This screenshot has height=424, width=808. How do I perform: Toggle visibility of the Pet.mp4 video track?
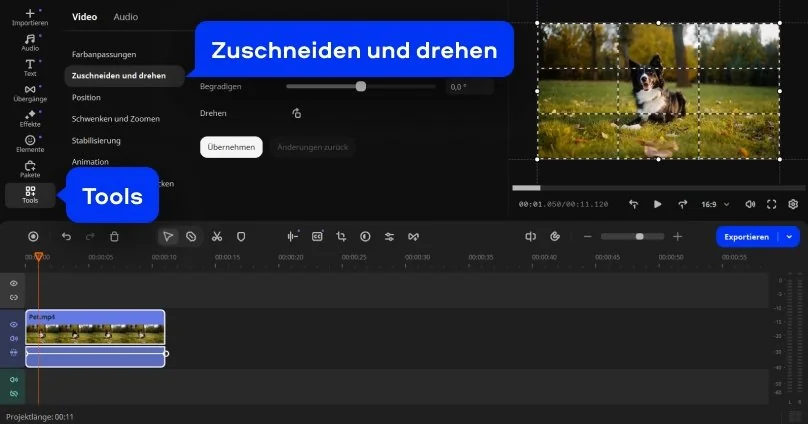click(x=14, y=325)
